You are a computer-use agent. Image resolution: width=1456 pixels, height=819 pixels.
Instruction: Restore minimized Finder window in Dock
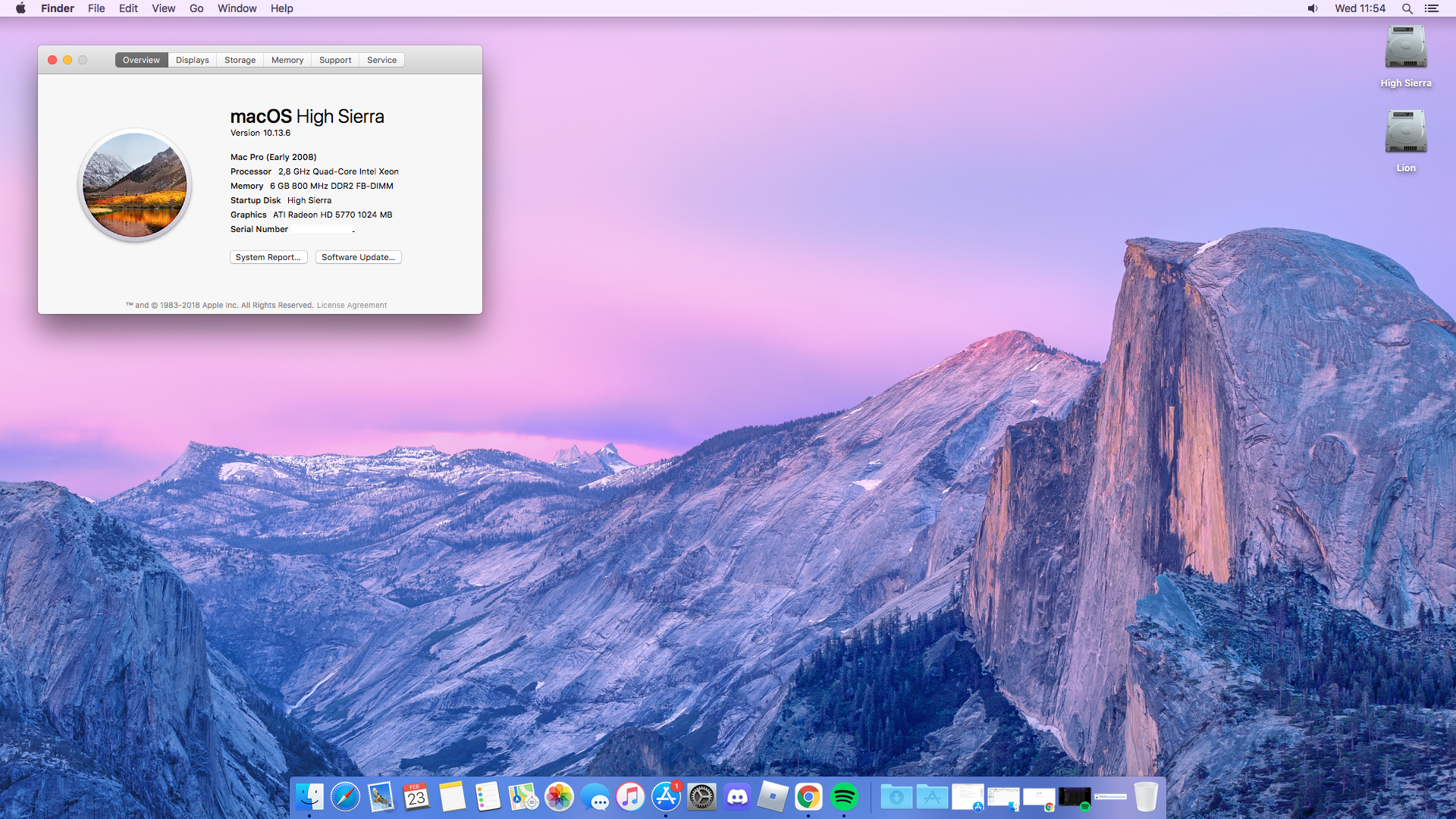click(x=1003, y=798)
